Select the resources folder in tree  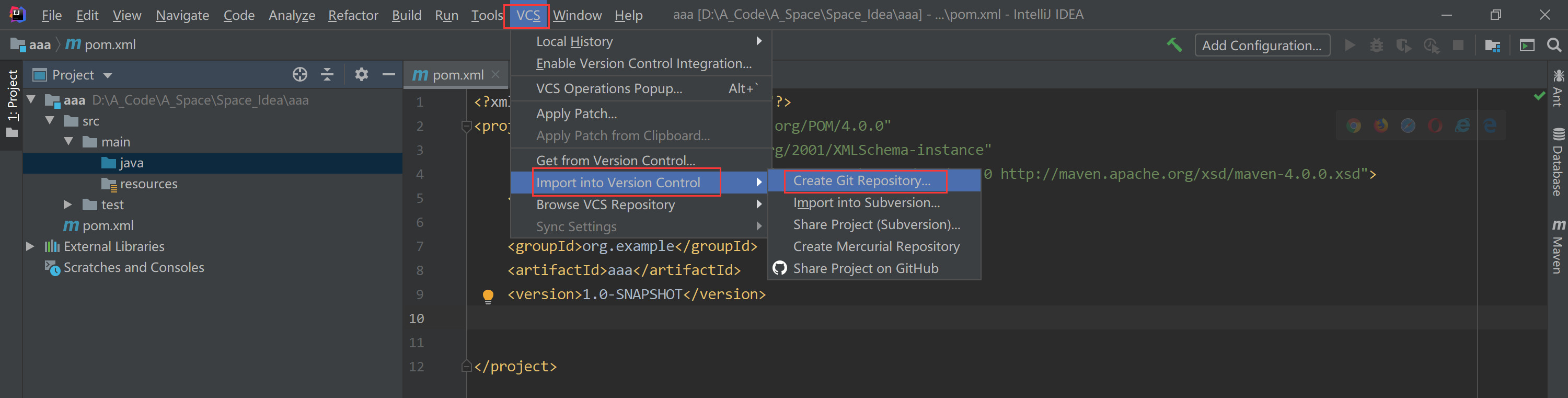tap(148, 184)
